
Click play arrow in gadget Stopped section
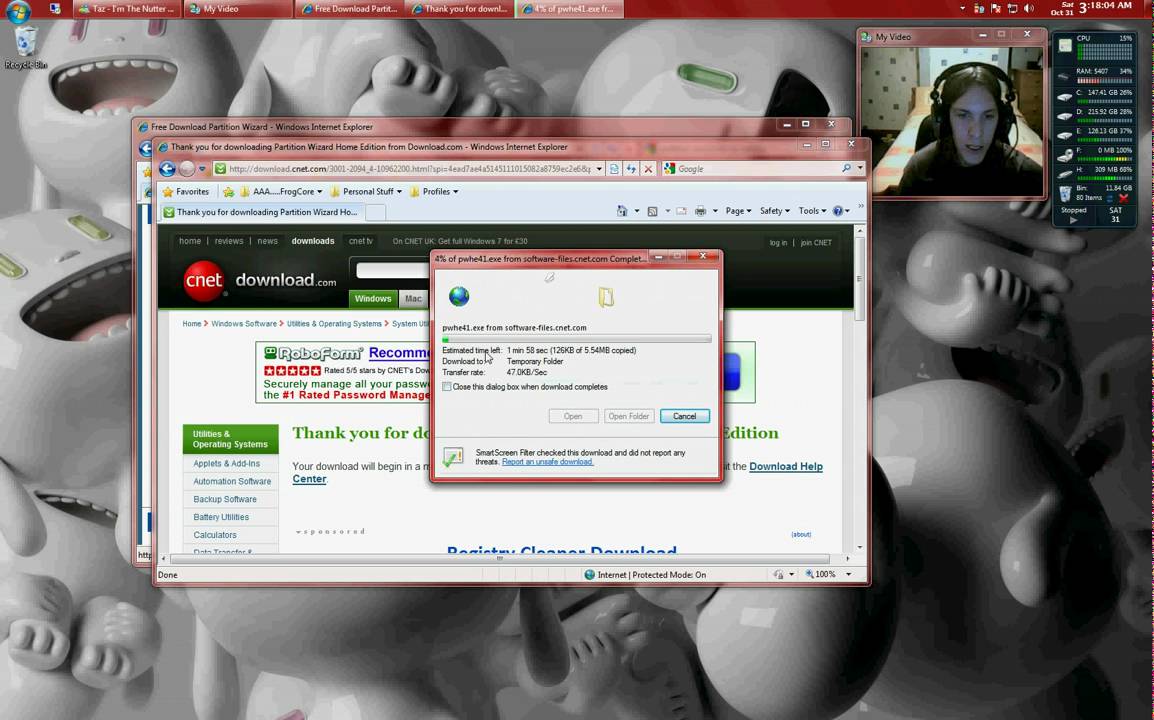1073,219
